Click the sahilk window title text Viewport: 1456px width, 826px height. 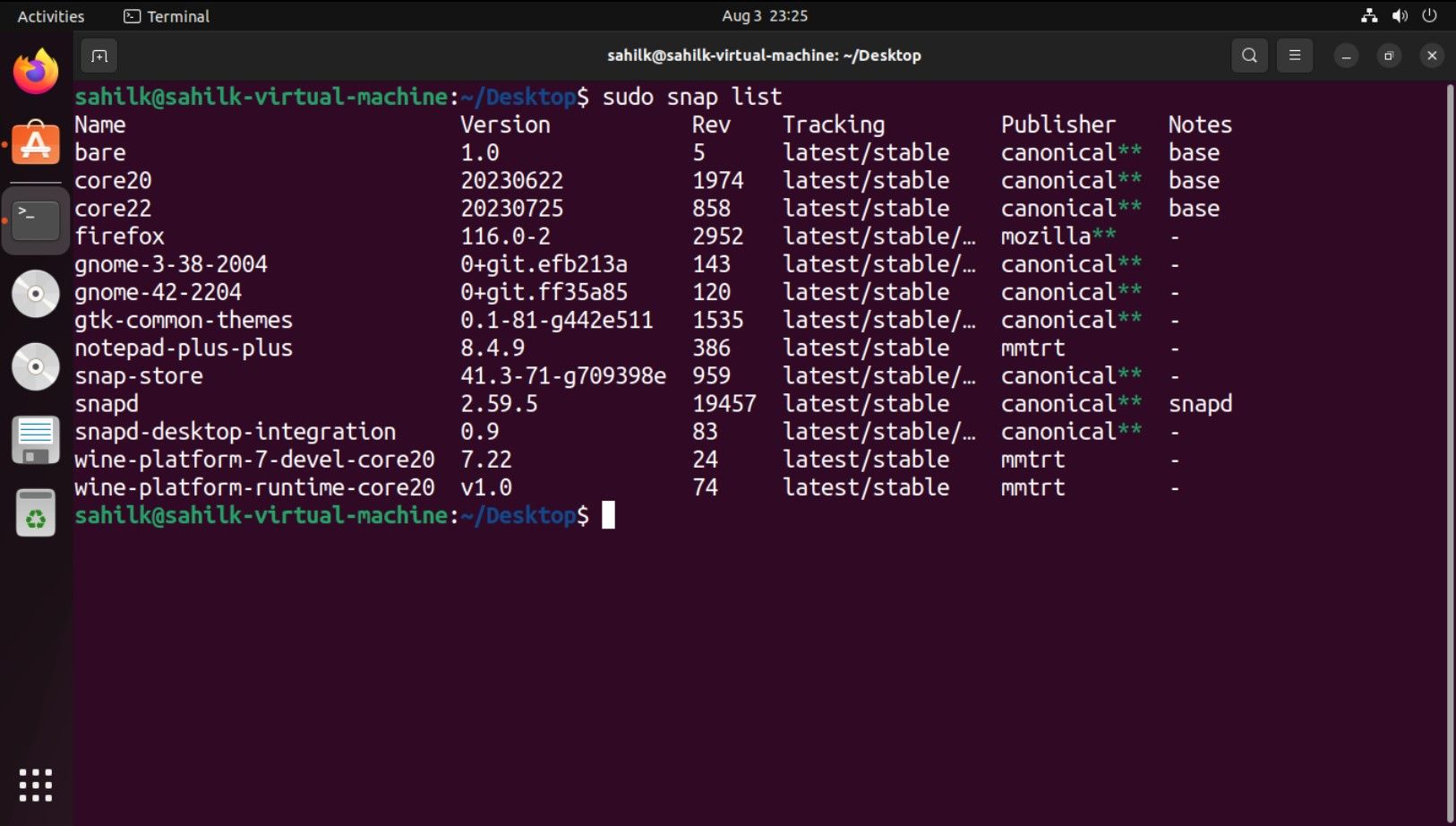tap(766, 55)
